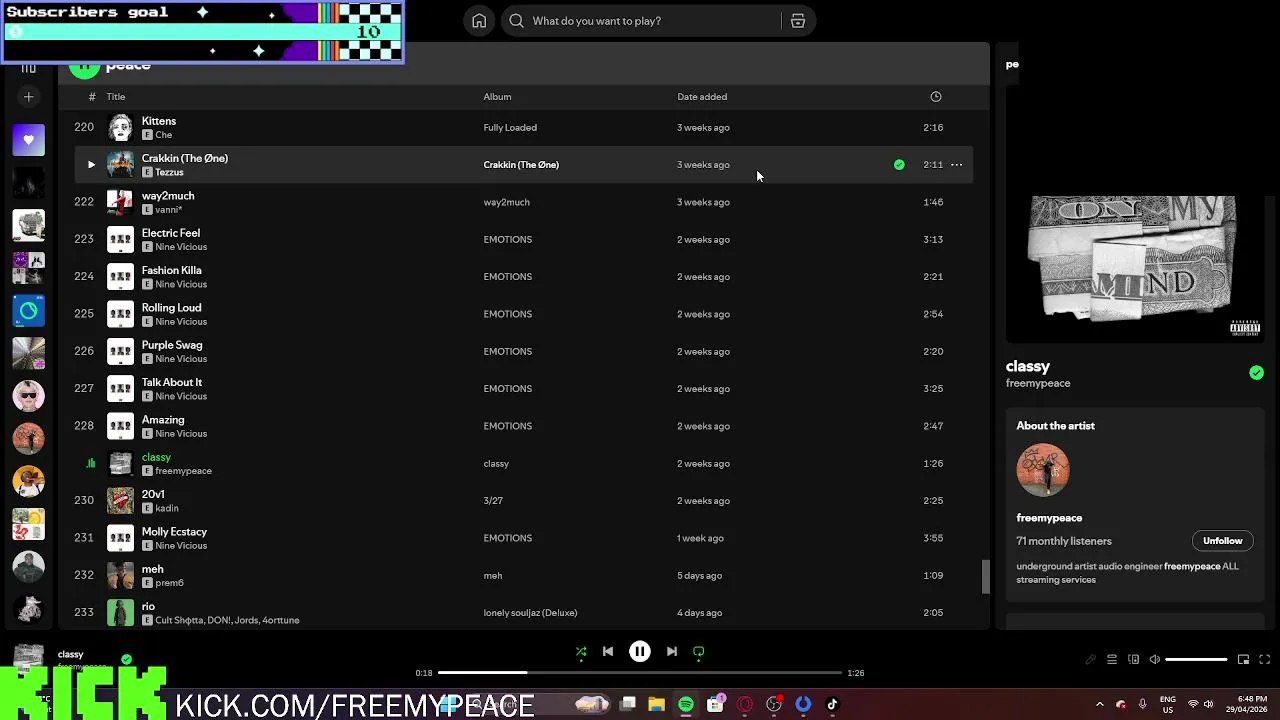Select the Purple Swag track title
Screen dimensions: 1280x720
click(x=172, y=345)
